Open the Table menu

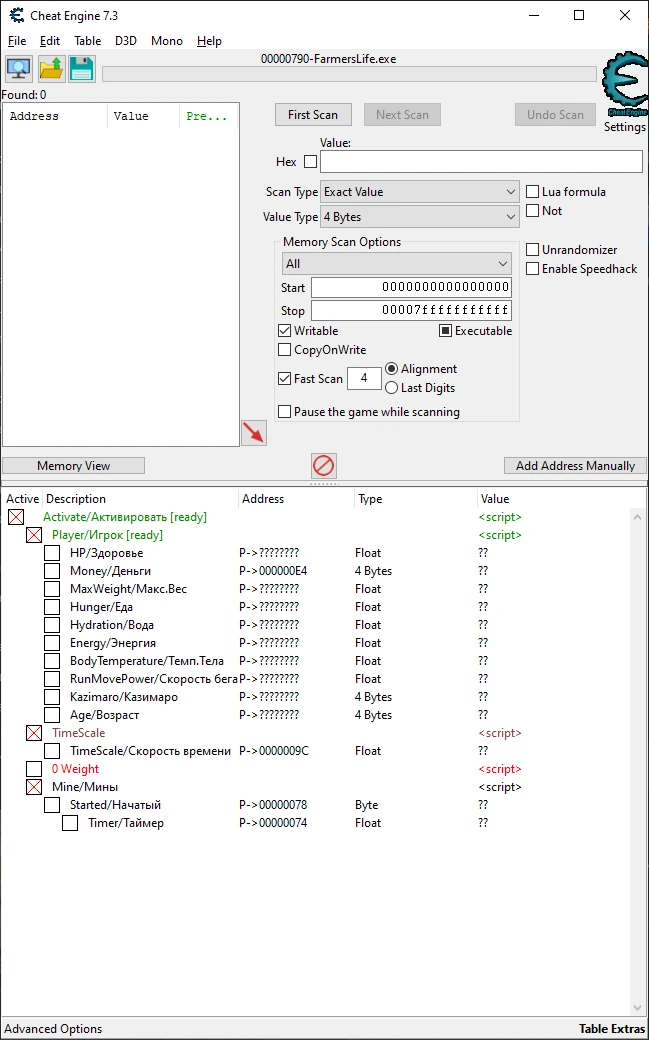pos(88,41)
